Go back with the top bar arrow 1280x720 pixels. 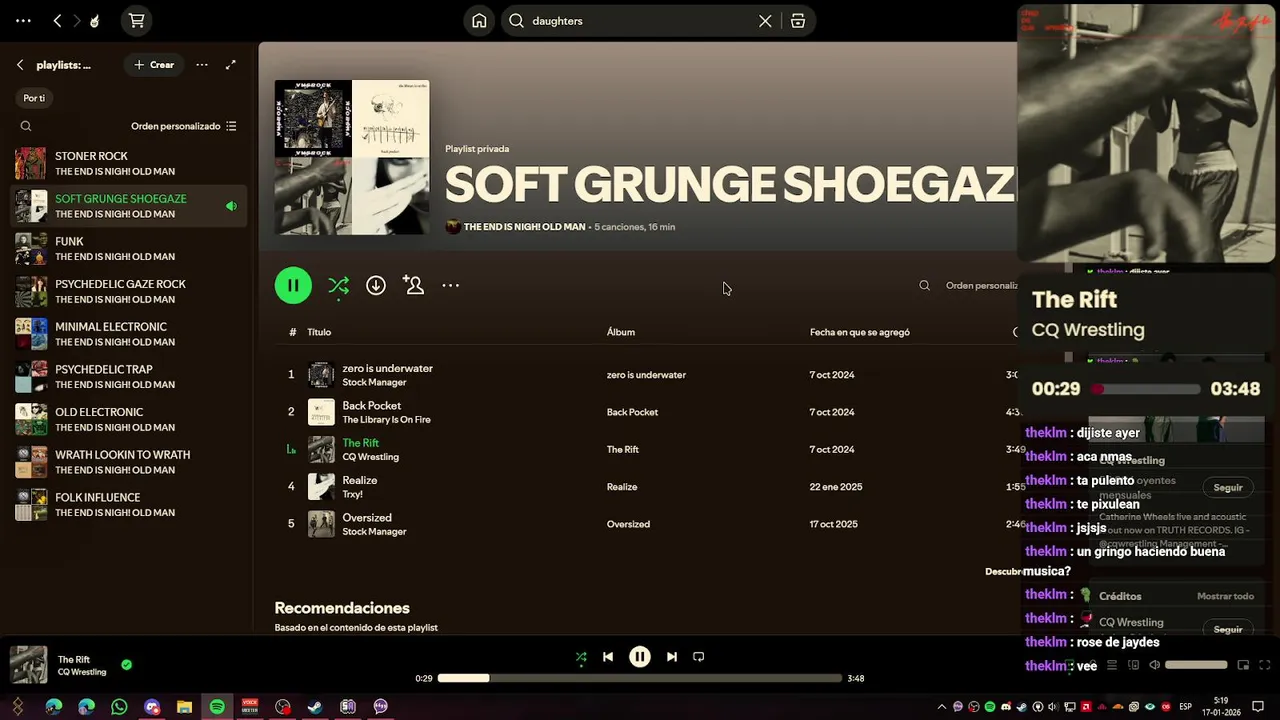click(57, 20)
